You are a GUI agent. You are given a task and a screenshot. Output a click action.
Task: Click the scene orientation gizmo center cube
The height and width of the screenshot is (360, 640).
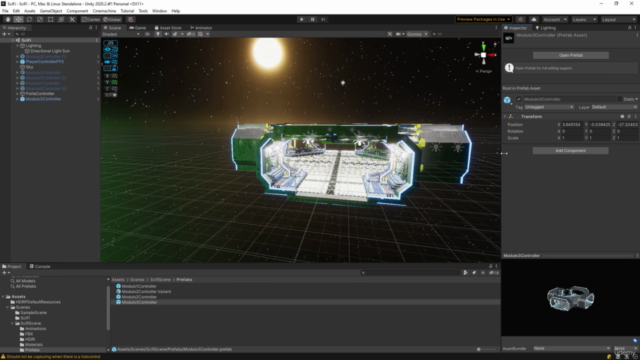(x=483, y=55)
